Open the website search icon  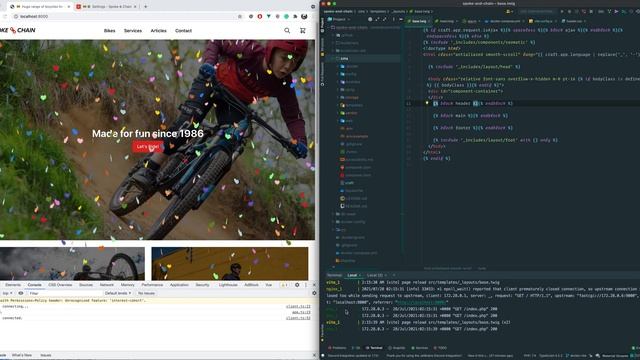(287, 31)
